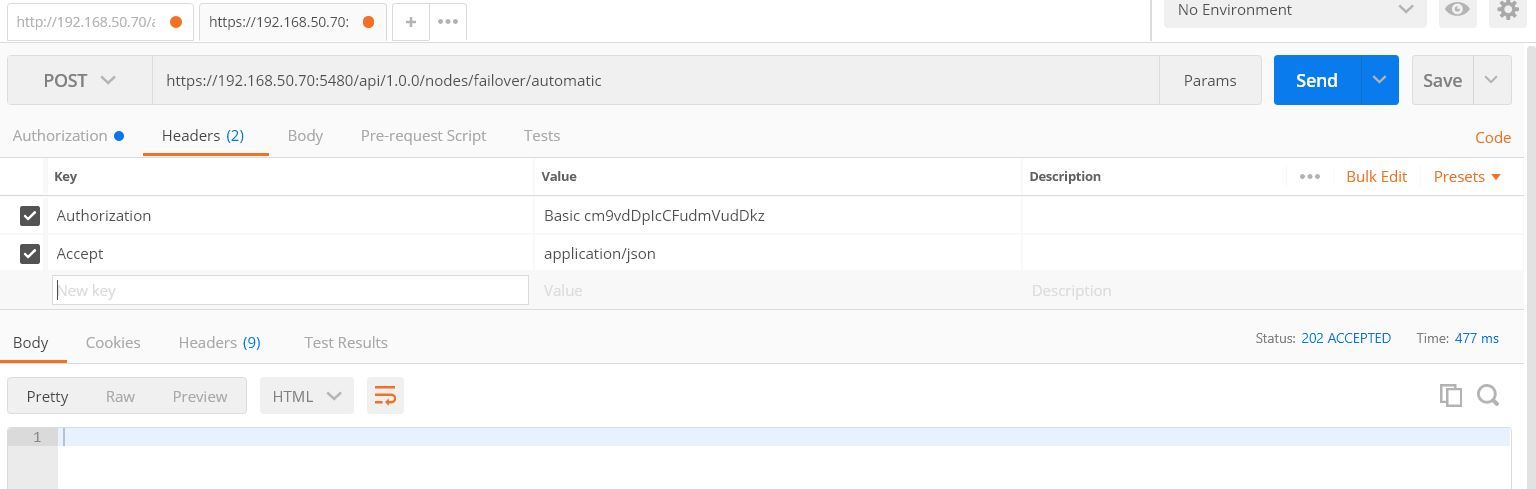Viewport: 1536px width, 489px height.
Task: Select the Pretty response view
Action: 47,396
